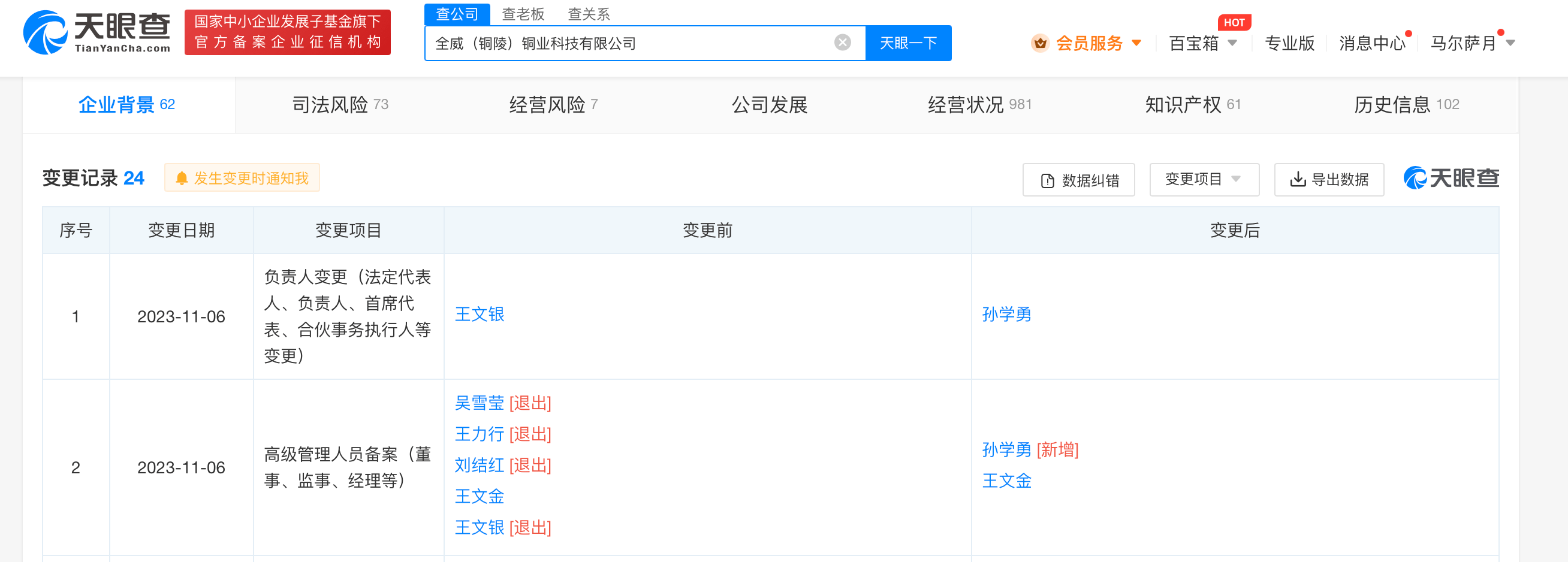Select the 查老板 search tab
Screen dimensions: 1568x562
pyautogui.click(x=523, y=14)
